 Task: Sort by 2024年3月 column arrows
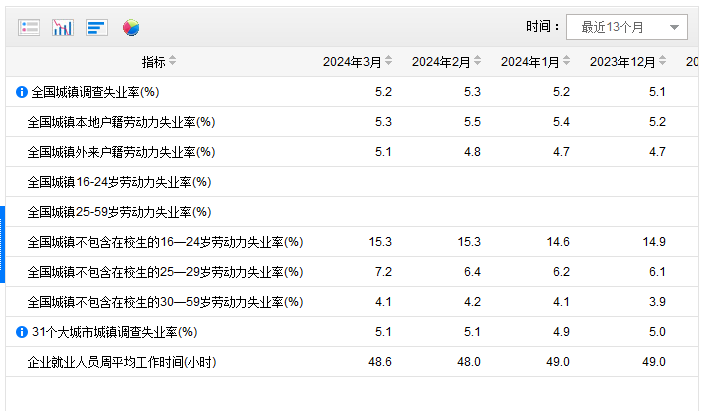389,62
